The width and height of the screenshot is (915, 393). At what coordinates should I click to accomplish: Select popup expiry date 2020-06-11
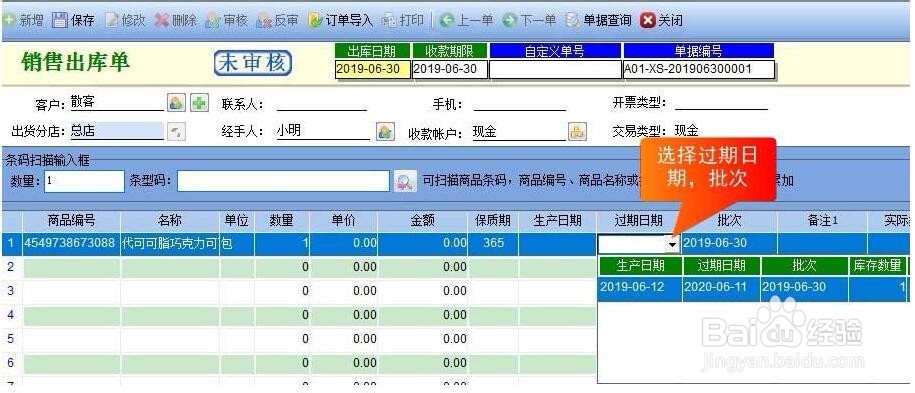pos(721,288)
